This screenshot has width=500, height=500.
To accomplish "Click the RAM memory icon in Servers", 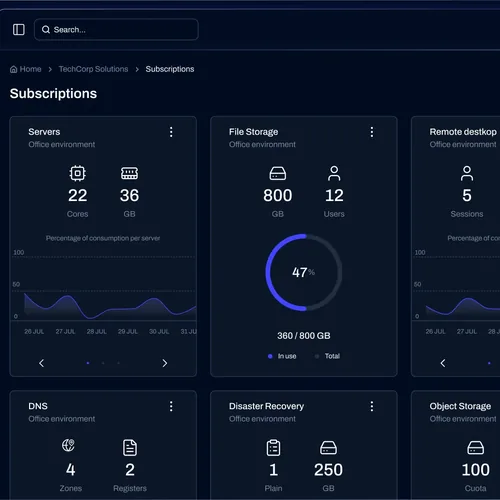I will [129, 173].
